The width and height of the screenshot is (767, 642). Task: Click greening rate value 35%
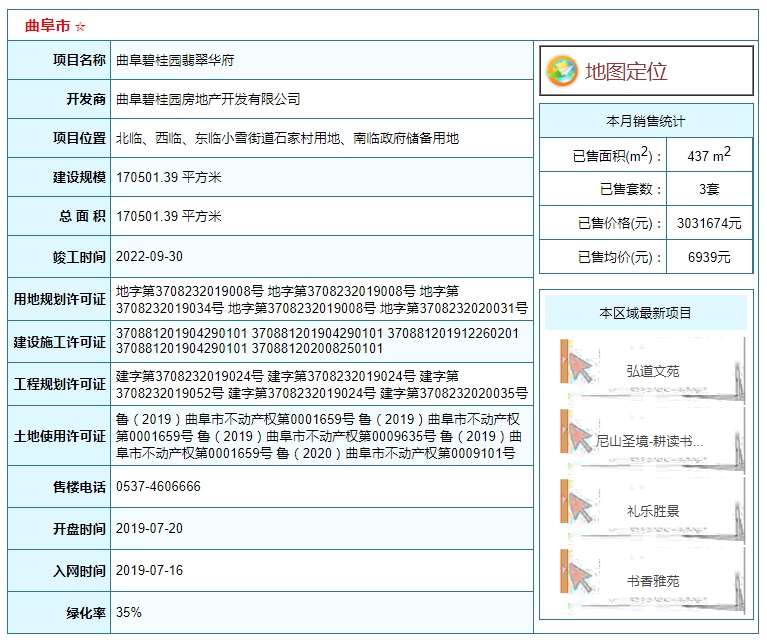[x=129, y=613]
